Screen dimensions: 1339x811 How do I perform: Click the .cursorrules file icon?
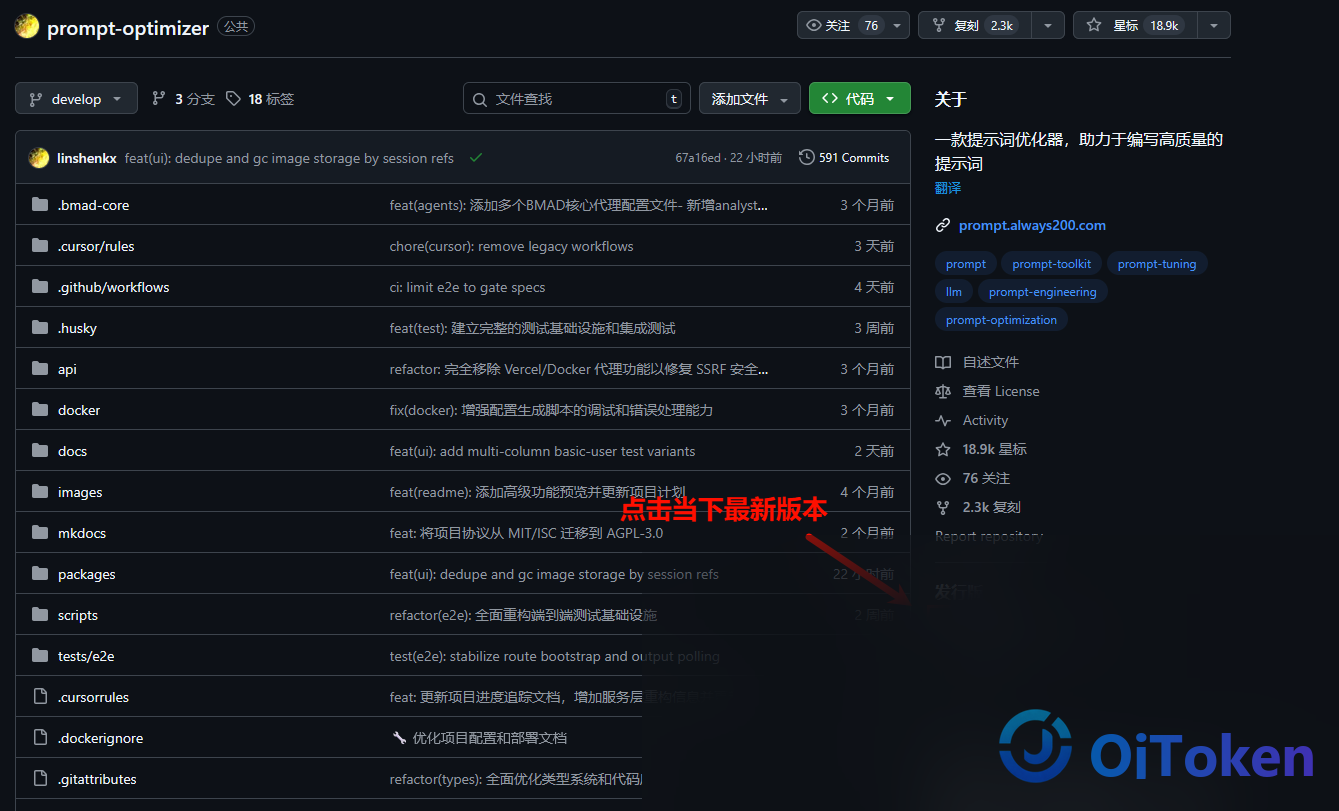point(40,697)
